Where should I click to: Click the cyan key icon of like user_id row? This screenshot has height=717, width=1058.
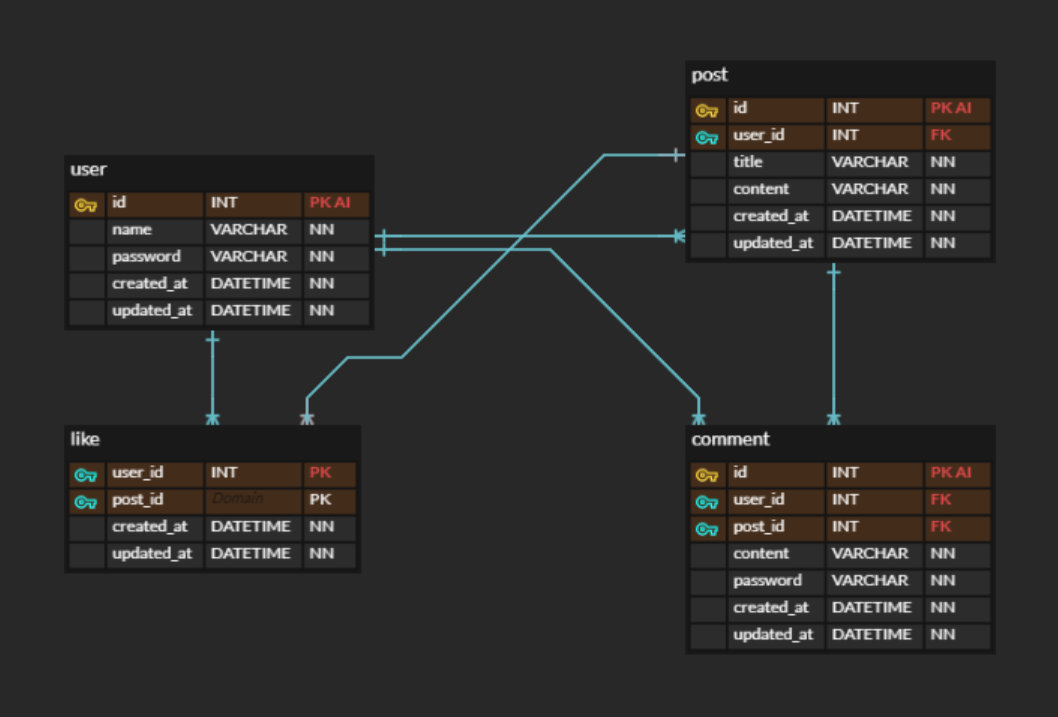(x=86, y=474)
